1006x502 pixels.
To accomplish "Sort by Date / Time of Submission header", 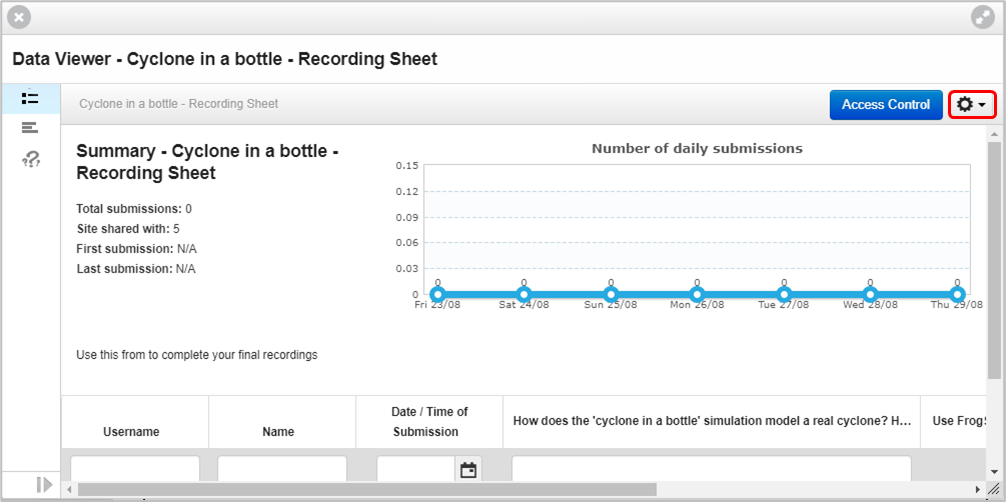I will click(x=429, y=422).
